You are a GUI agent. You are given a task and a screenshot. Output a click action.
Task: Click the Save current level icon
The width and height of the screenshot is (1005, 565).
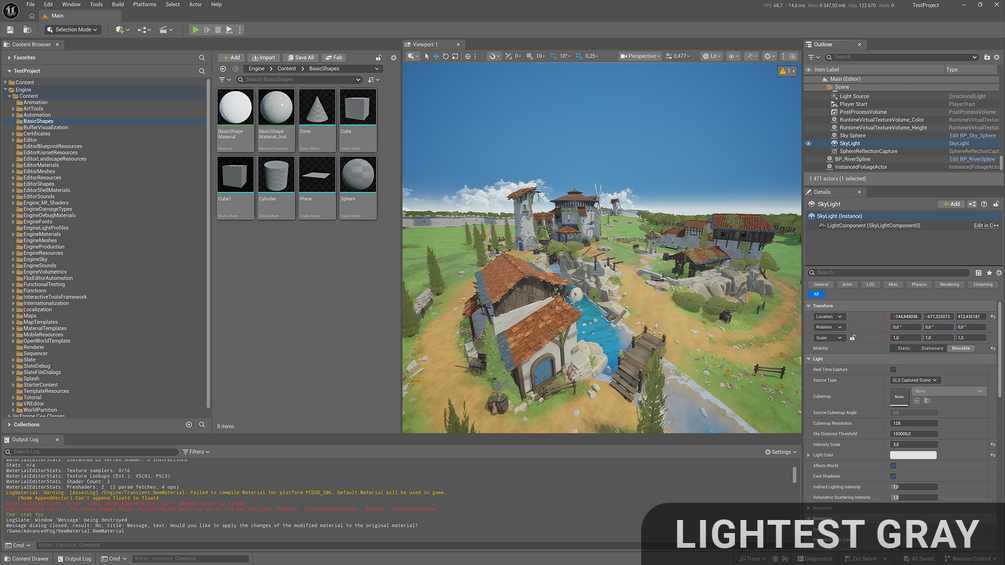point(10,29)
